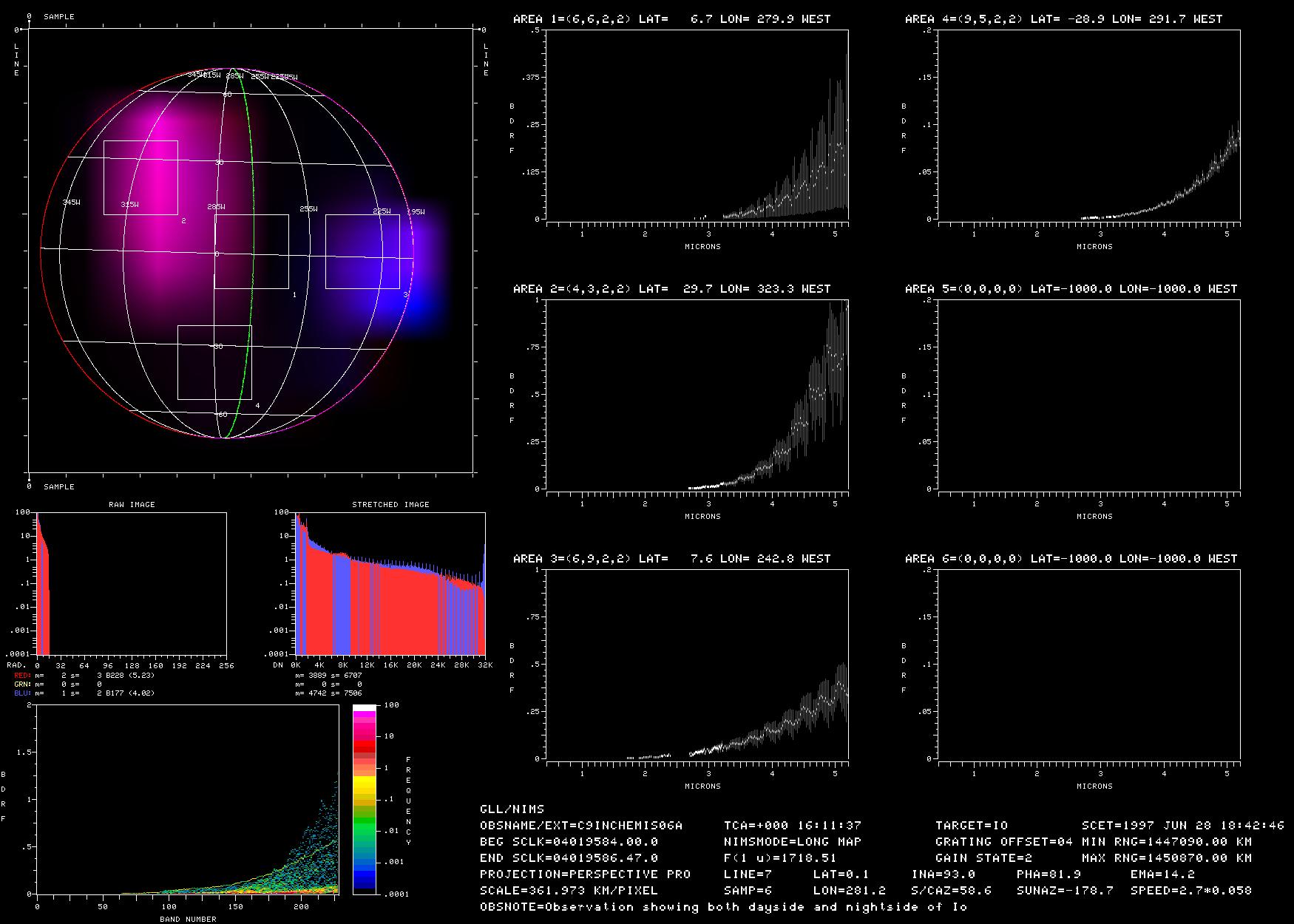
Task: Click the Area 1 box on the globe
Action: coord(251,251)
